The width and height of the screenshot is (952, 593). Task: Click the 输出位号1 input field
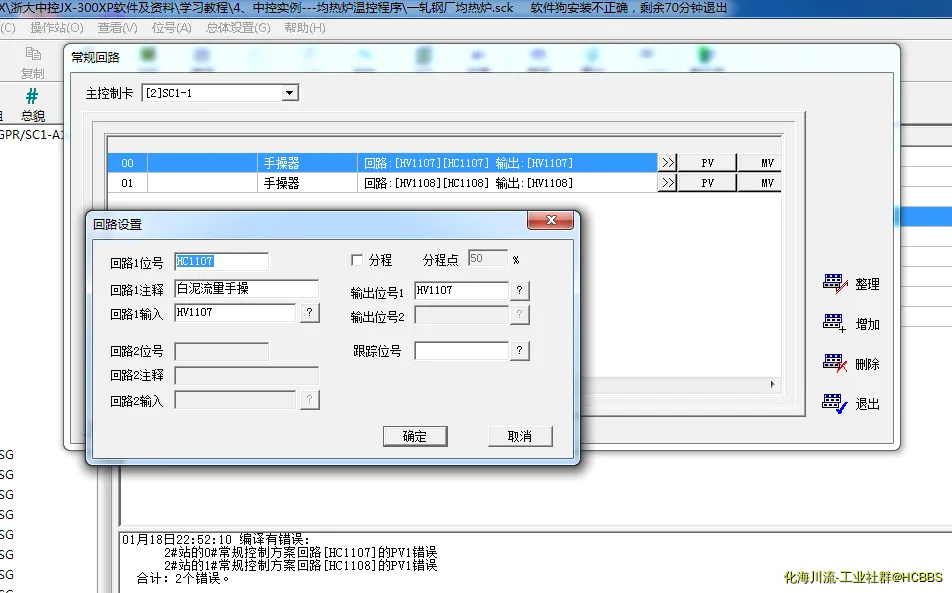[x=461, y=291]
